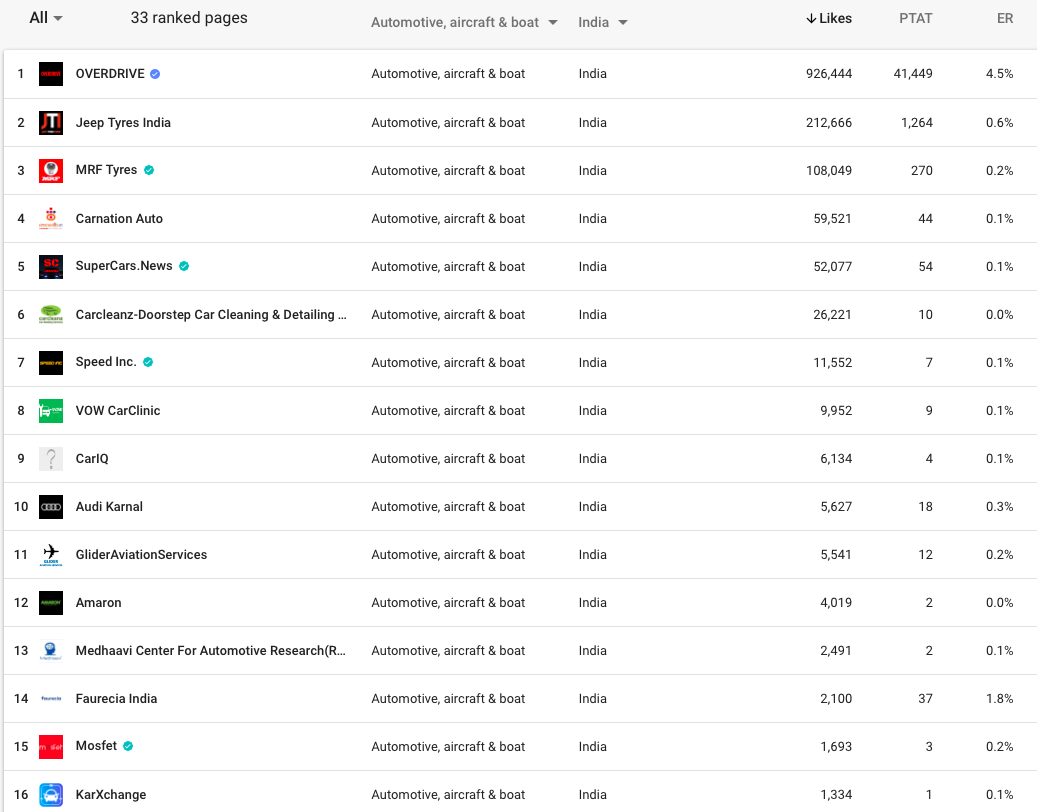Click Medhaavi Center logo icon
The height and width of the screenshot is (812, 1037).
click(x=51, y=651)
